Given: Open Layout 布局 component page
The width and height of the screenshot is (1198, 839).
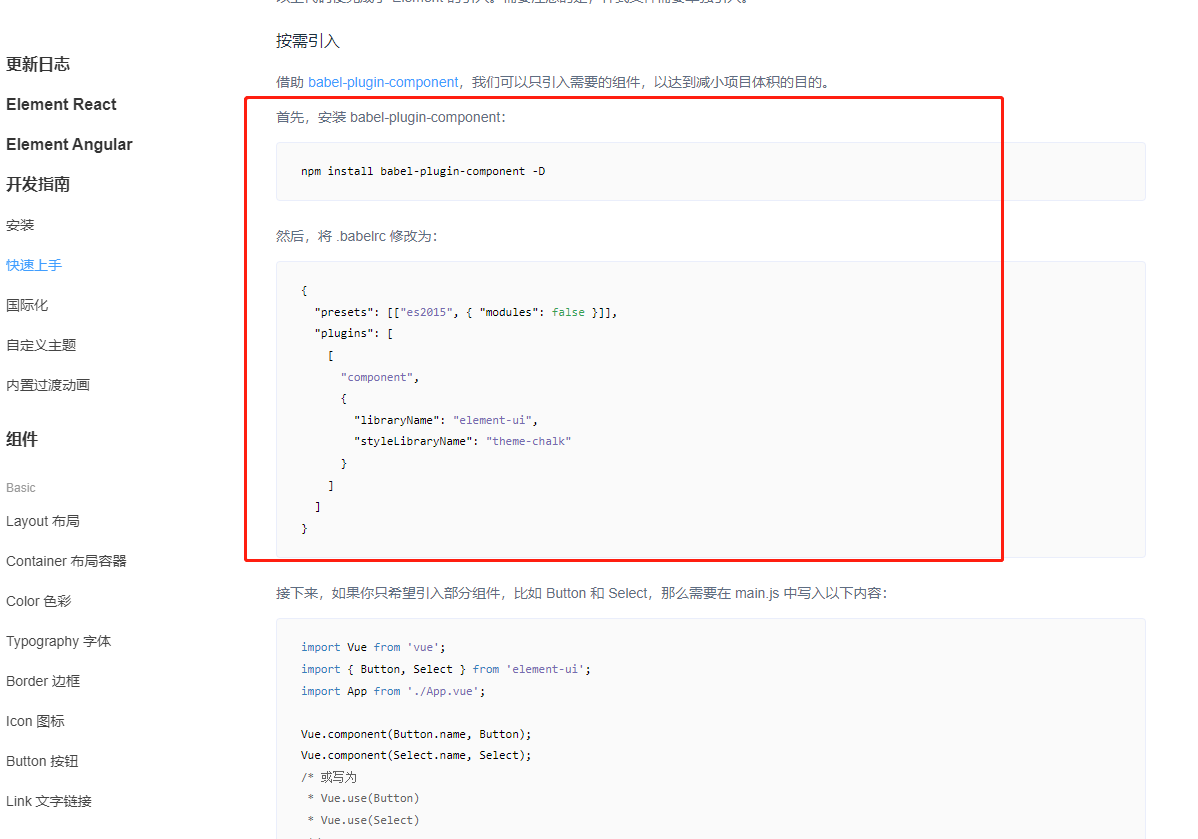Looking at the screenshot, I should pyautogui.click(x=43, y=521).
